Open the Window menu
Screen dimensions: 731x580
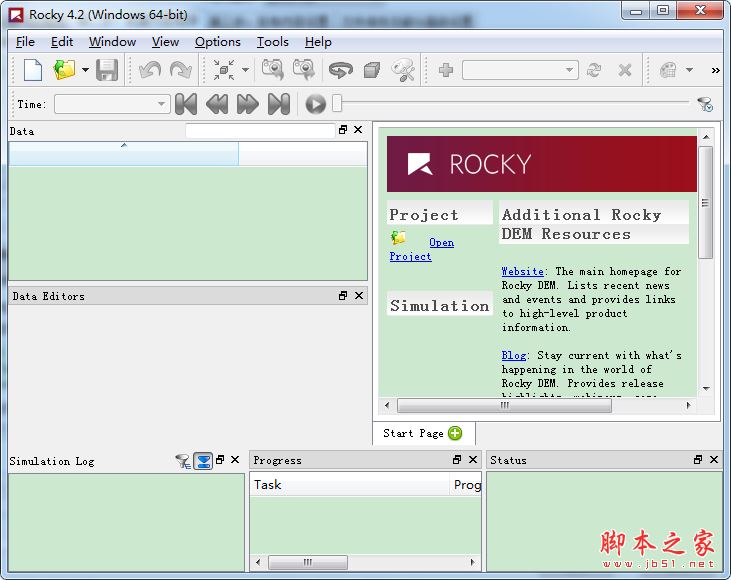click(x=112, y=42)
